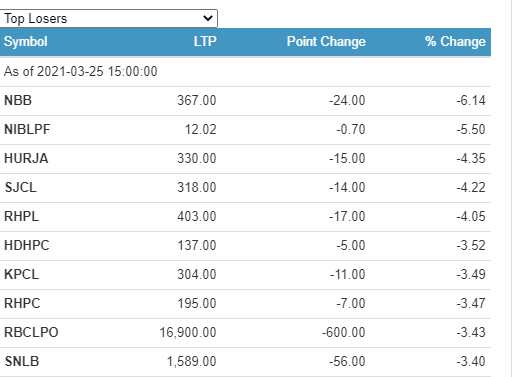Click the RHPC symbol
This screenshot has width=515, height=377.
pyautogui.click(x=22, y=303)
